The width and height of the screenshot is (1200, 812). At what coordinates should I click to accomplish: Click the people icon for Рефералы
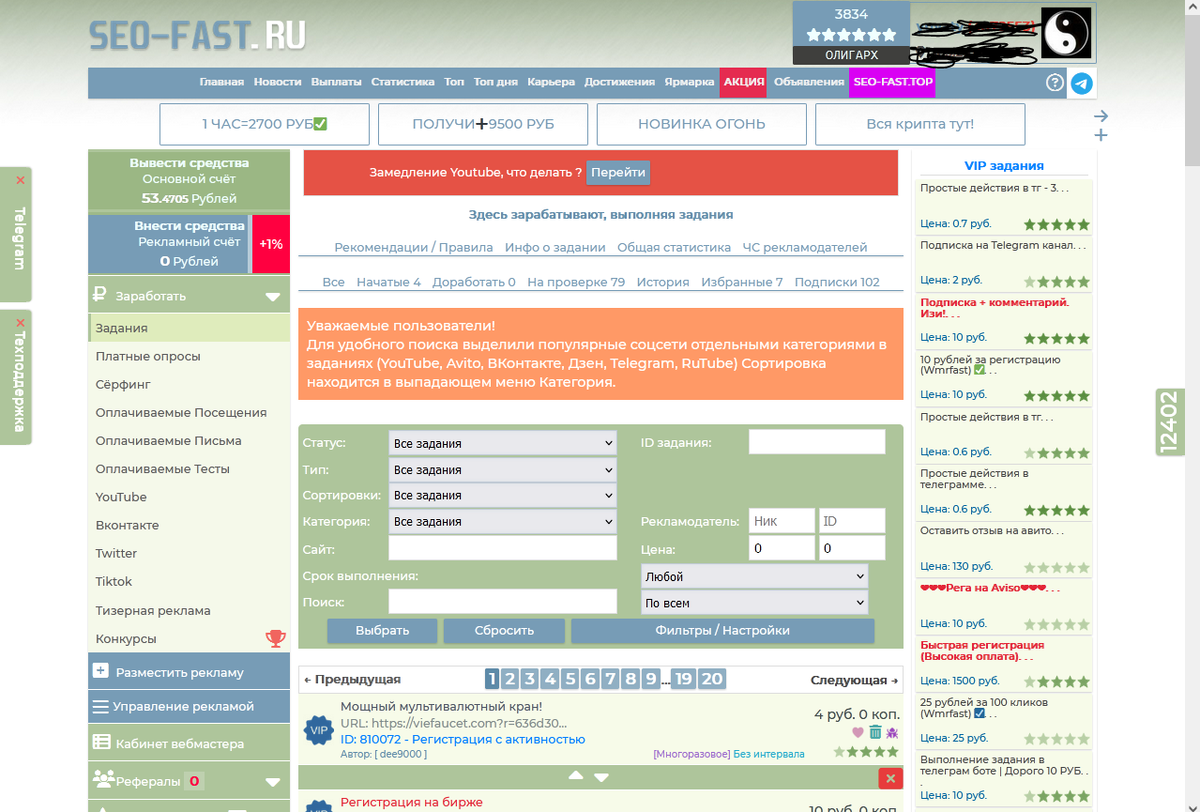[x=103, y=779]
